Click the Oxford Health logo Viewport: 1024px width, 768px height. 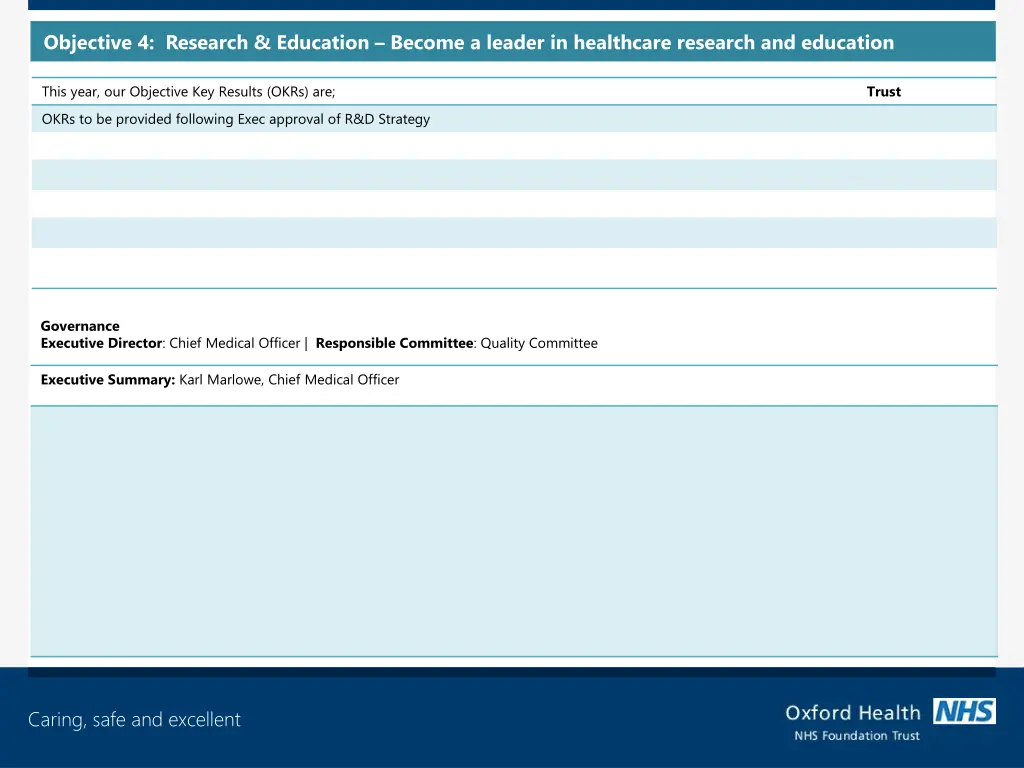coord(853,713)
